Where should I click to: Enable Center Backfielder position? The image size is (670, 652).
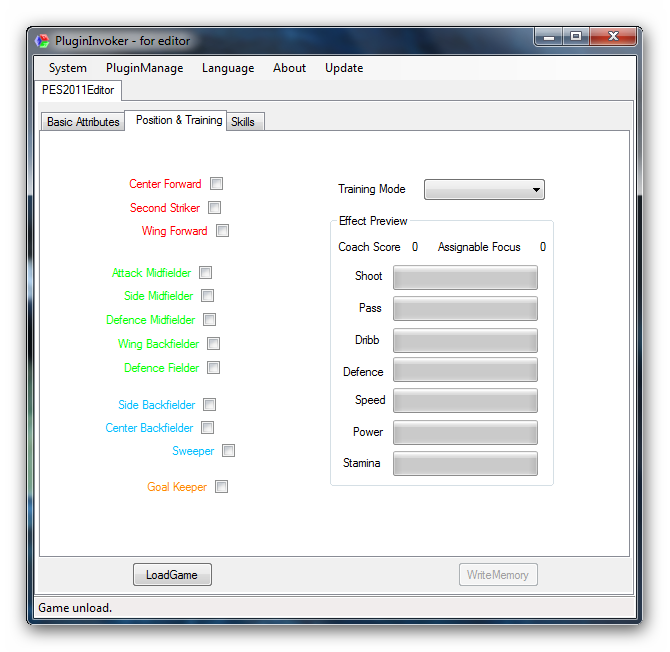(208, 428)
